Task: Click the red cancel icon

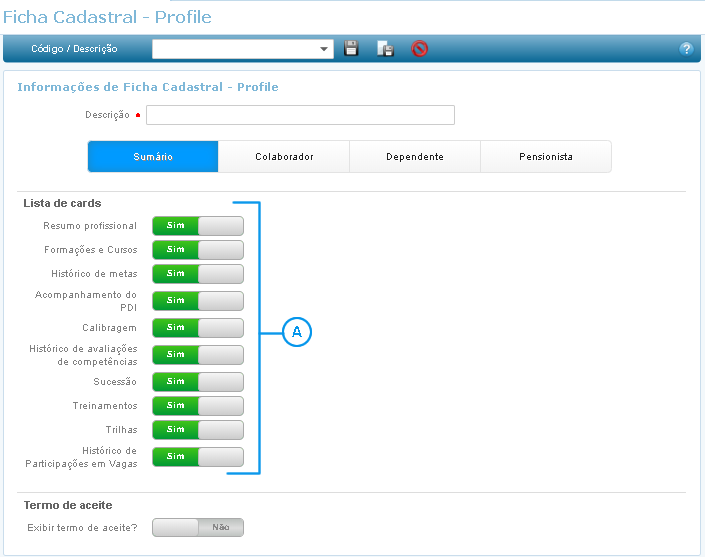Action: click(420, 48)
